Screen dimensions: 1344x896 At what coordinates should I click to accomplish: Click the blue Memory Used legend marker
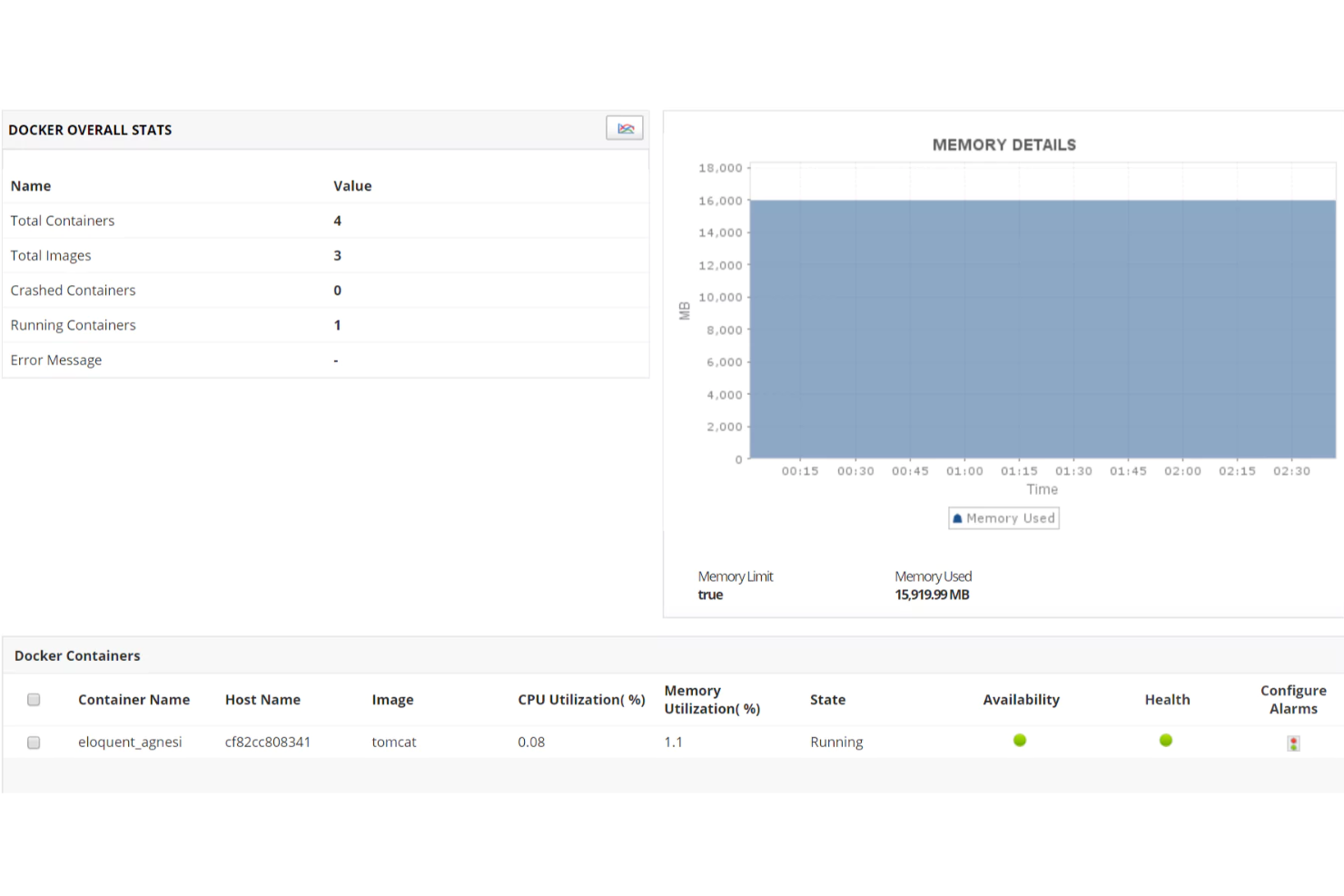(957, 517)
